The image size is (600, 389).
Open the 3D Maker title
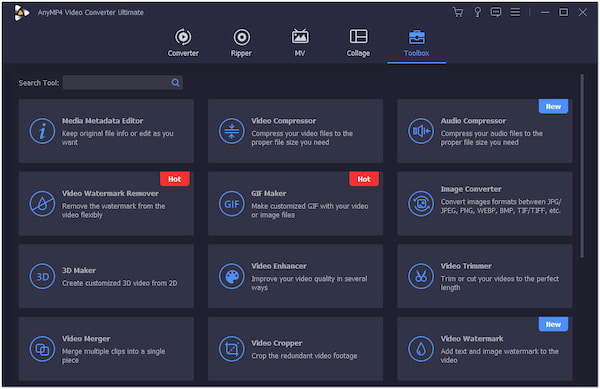79,270
